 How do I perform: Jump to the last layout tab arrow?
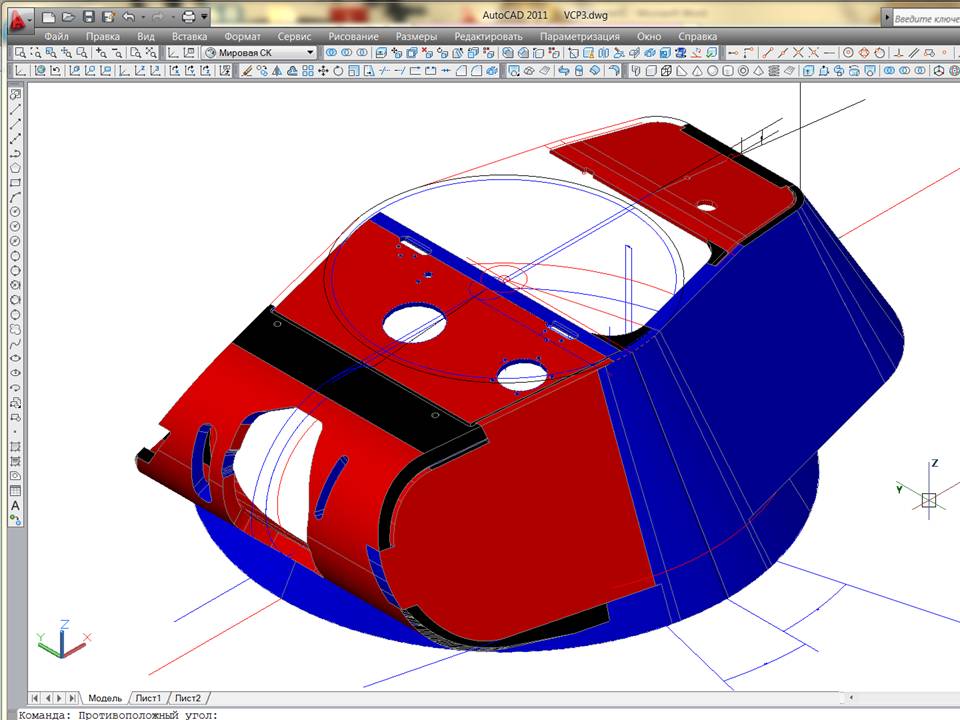click(x=72, y=698)
